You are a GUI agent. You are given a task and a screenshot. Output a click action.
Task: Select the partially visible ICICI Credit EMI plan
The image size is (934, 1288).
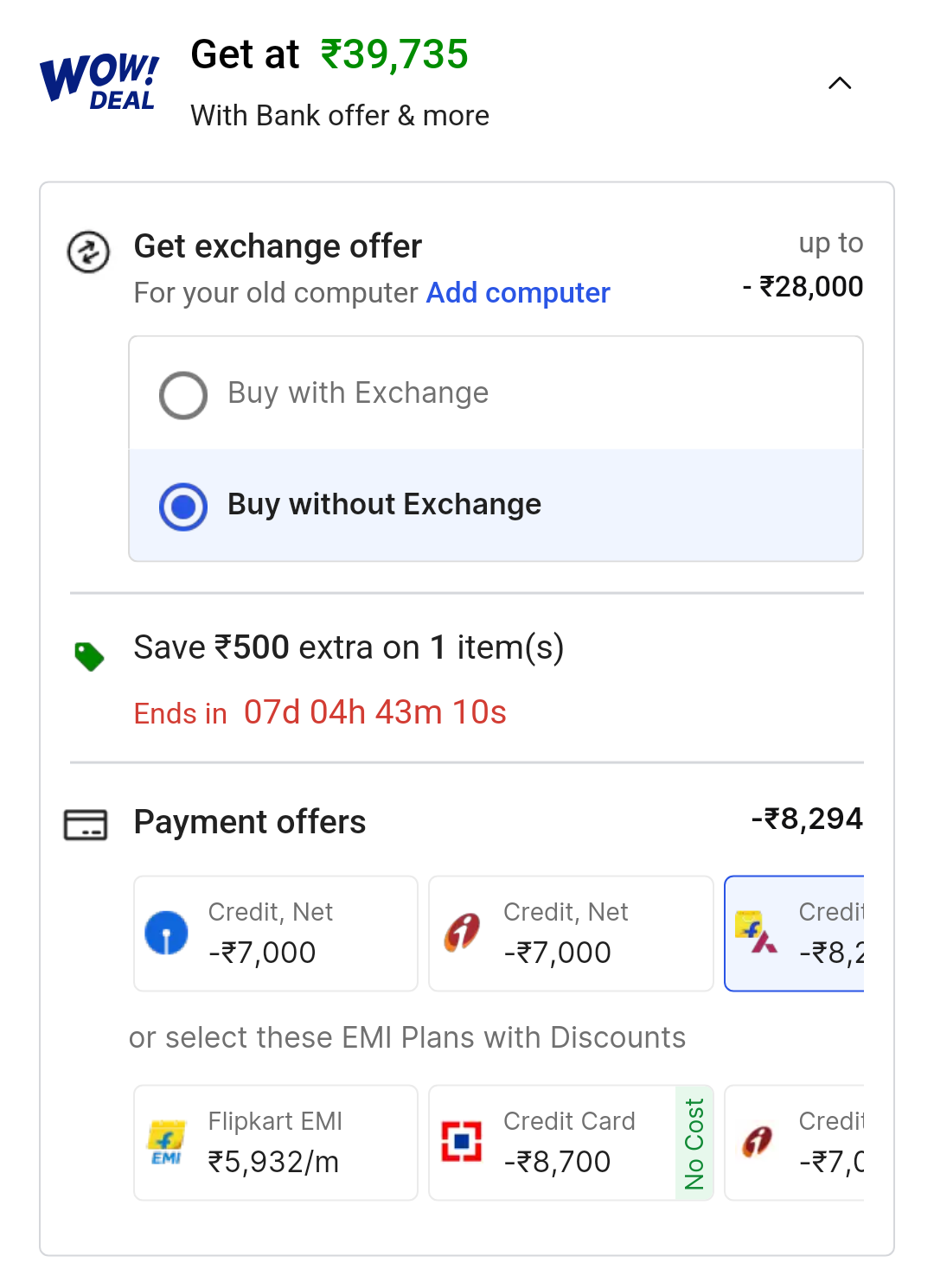coord(796,1143)
